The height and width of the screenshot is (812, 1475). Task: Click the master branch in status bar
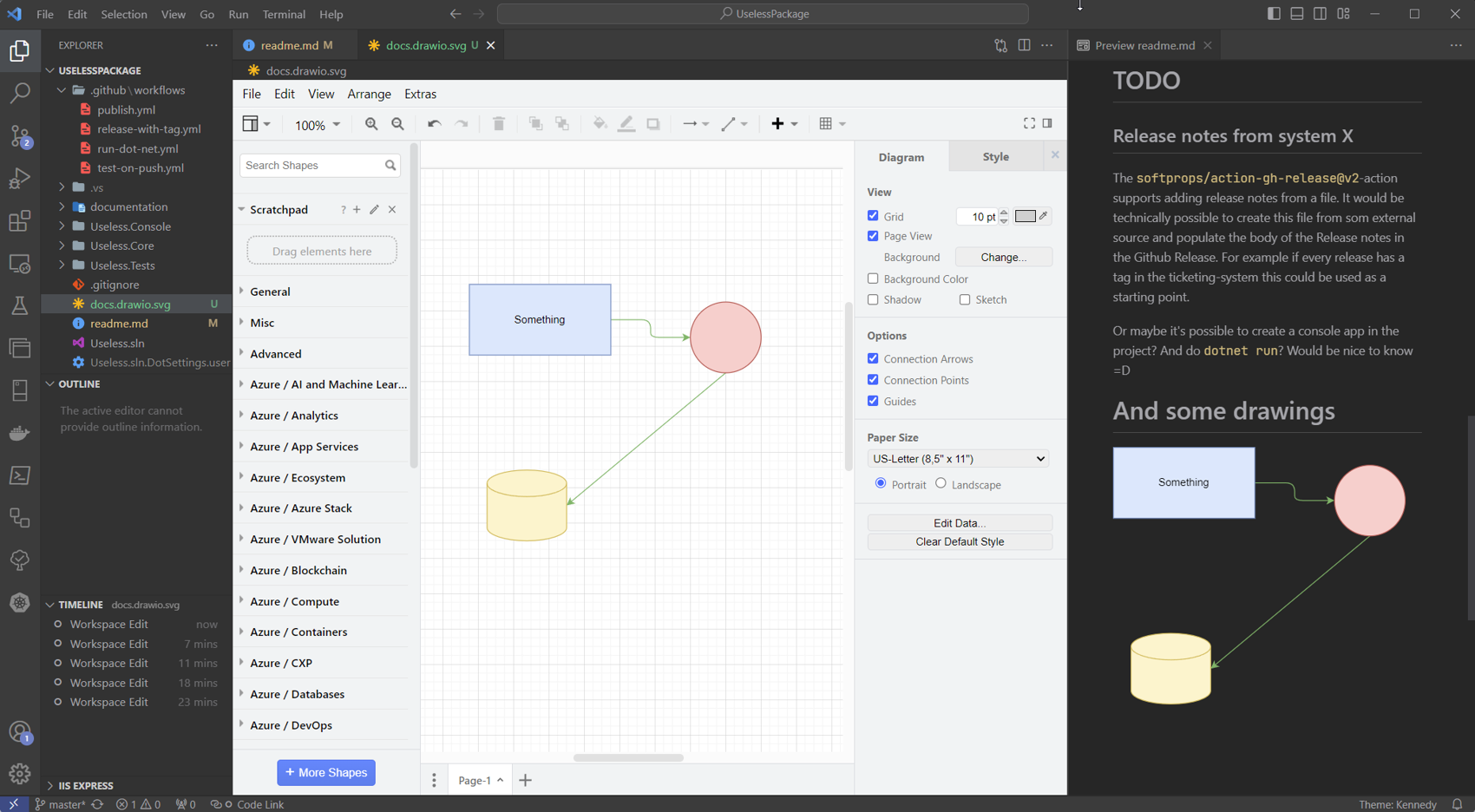[60, 804]
